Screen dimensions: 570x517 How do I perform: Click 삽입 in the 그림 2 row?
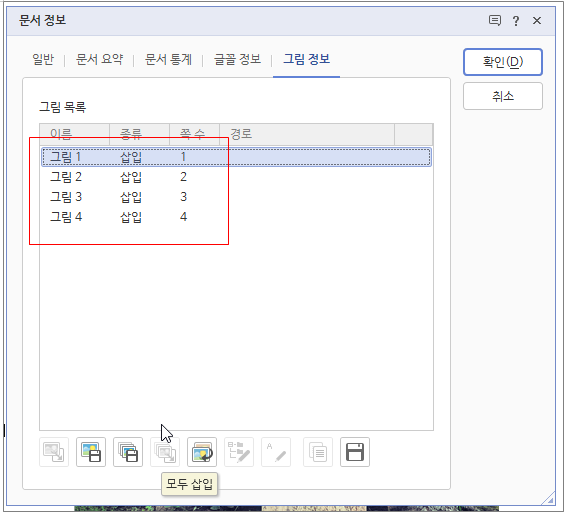click(132, 178)
